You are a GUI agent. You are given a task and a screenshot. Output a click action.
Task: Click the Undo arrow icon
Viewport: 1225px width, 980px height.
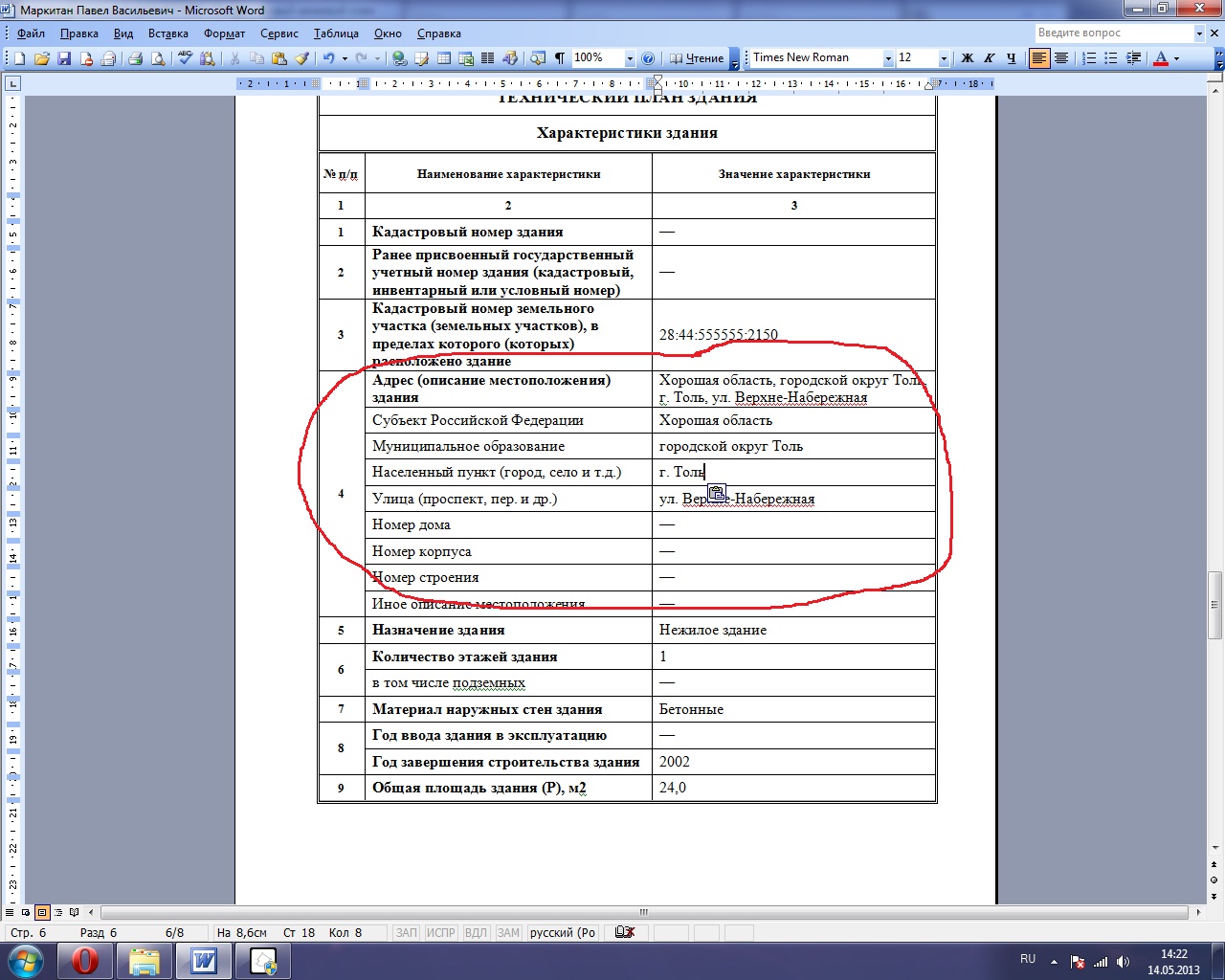click(328, 58)
